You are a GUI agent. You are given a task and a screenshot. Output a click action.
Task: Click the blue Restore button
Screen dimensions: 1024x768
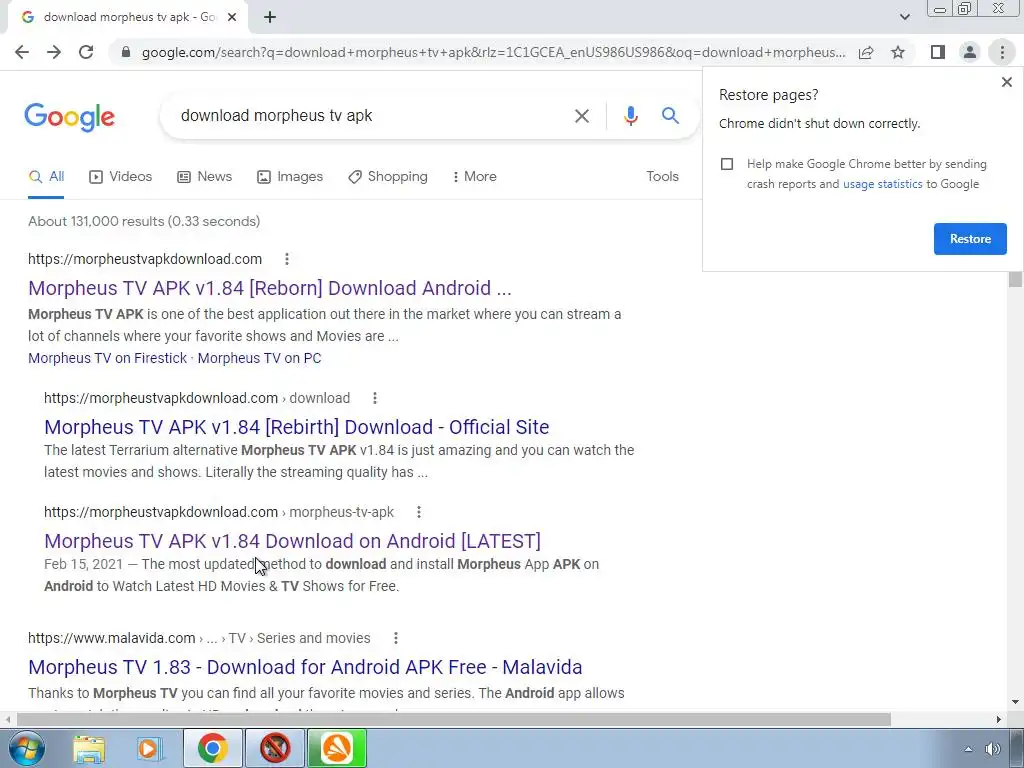[970, 239]
